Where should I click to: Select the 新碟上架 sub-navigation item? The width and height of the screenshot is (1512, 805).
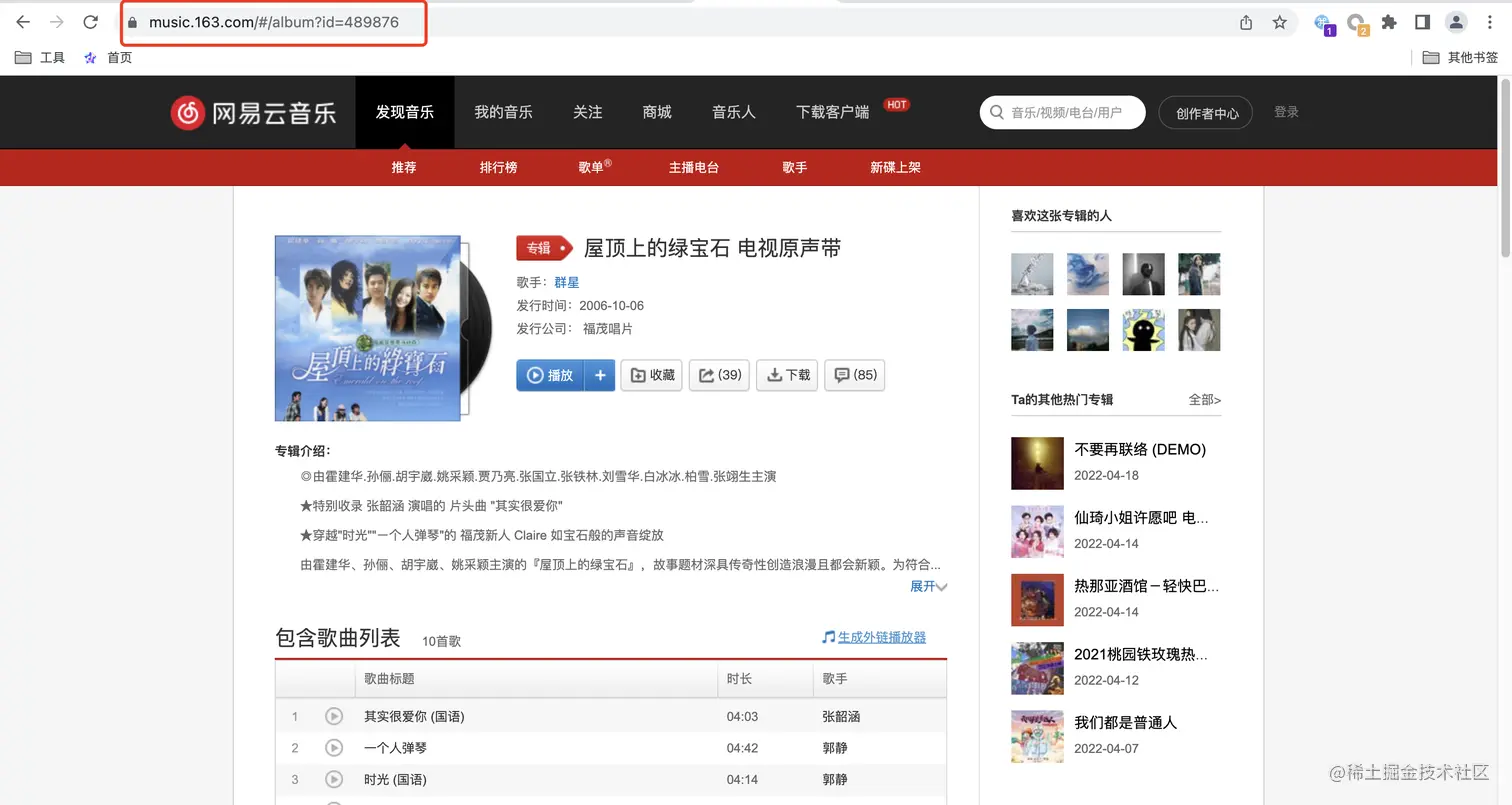click(x=895, y=167)
